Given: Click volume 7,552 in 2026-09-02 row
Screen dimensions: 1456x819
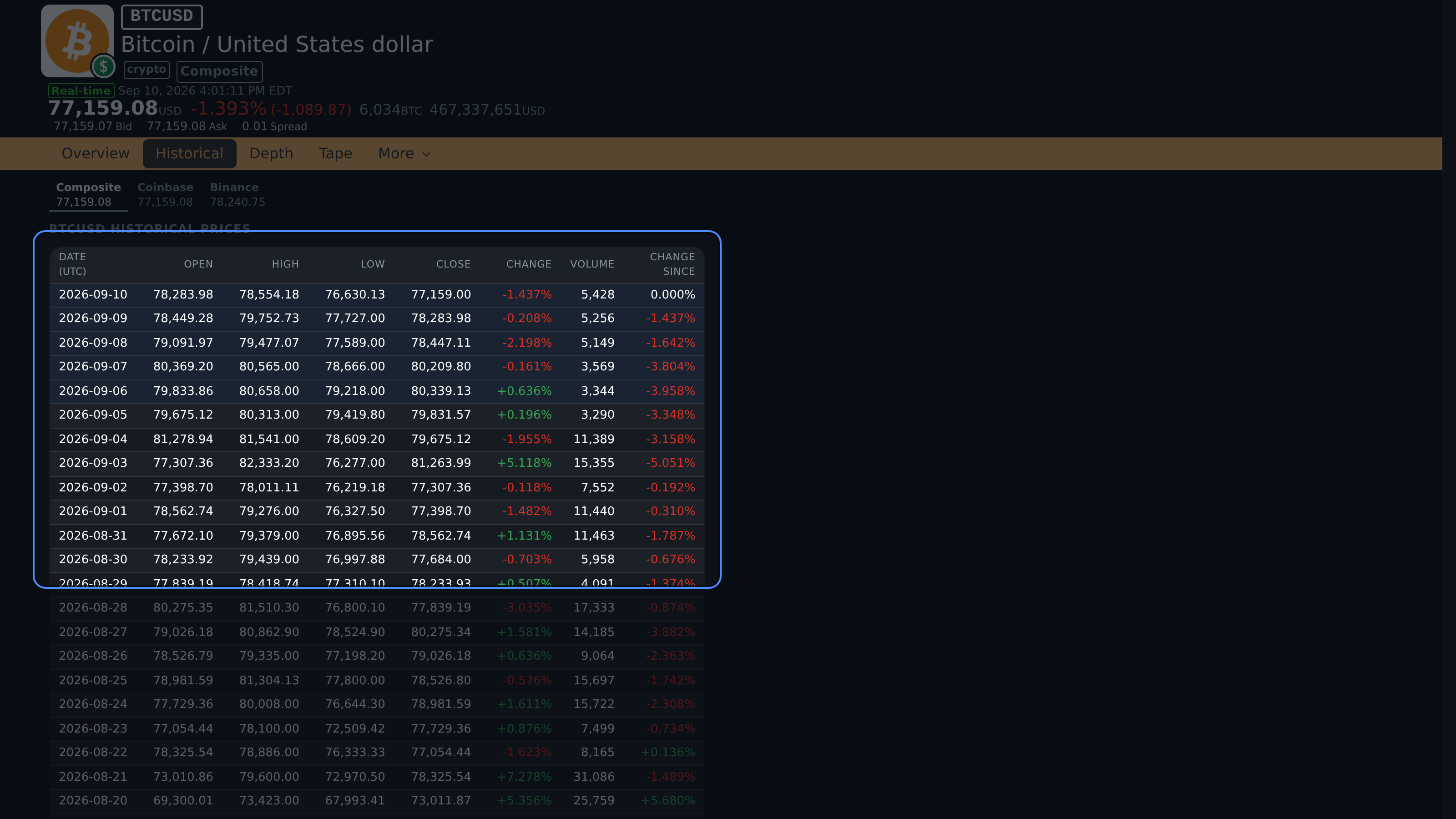Looking at the screenshot, I should click(597, 487).
